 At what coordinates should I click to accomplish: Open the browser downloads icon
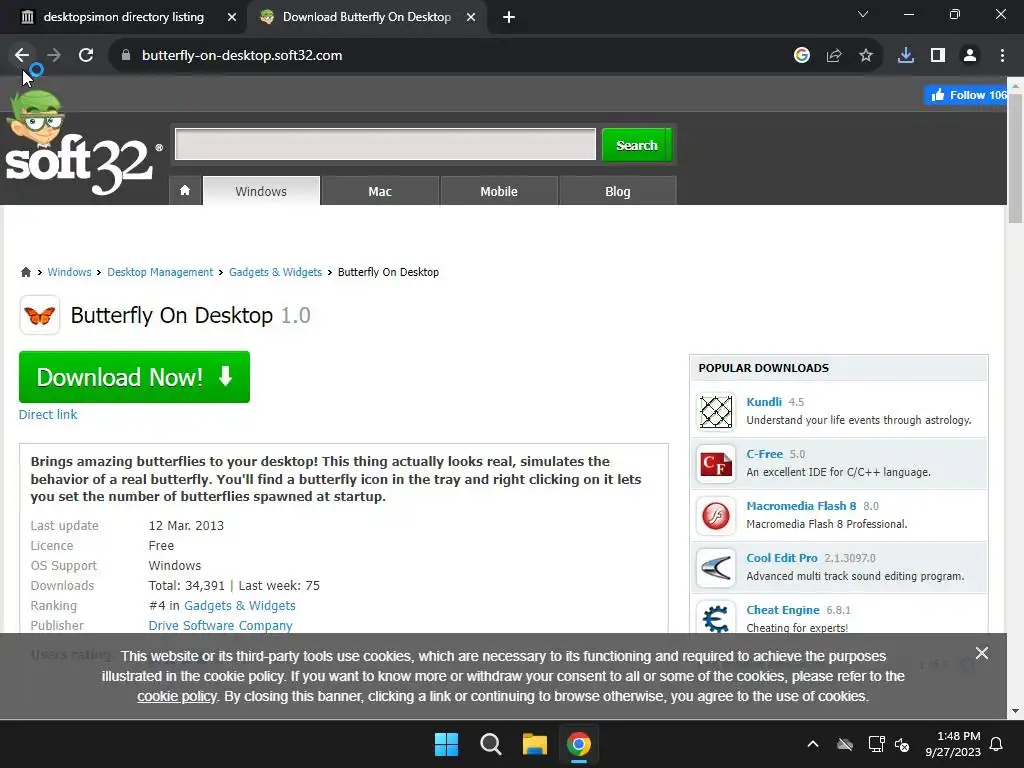[906, 56]
